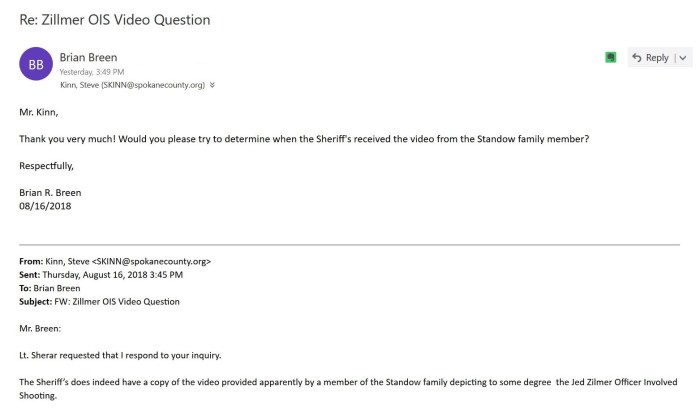The image size is (700, 412).
Task: Click the Sent: Thursday, August 16, 2018 line
Action: pos(100,275)
